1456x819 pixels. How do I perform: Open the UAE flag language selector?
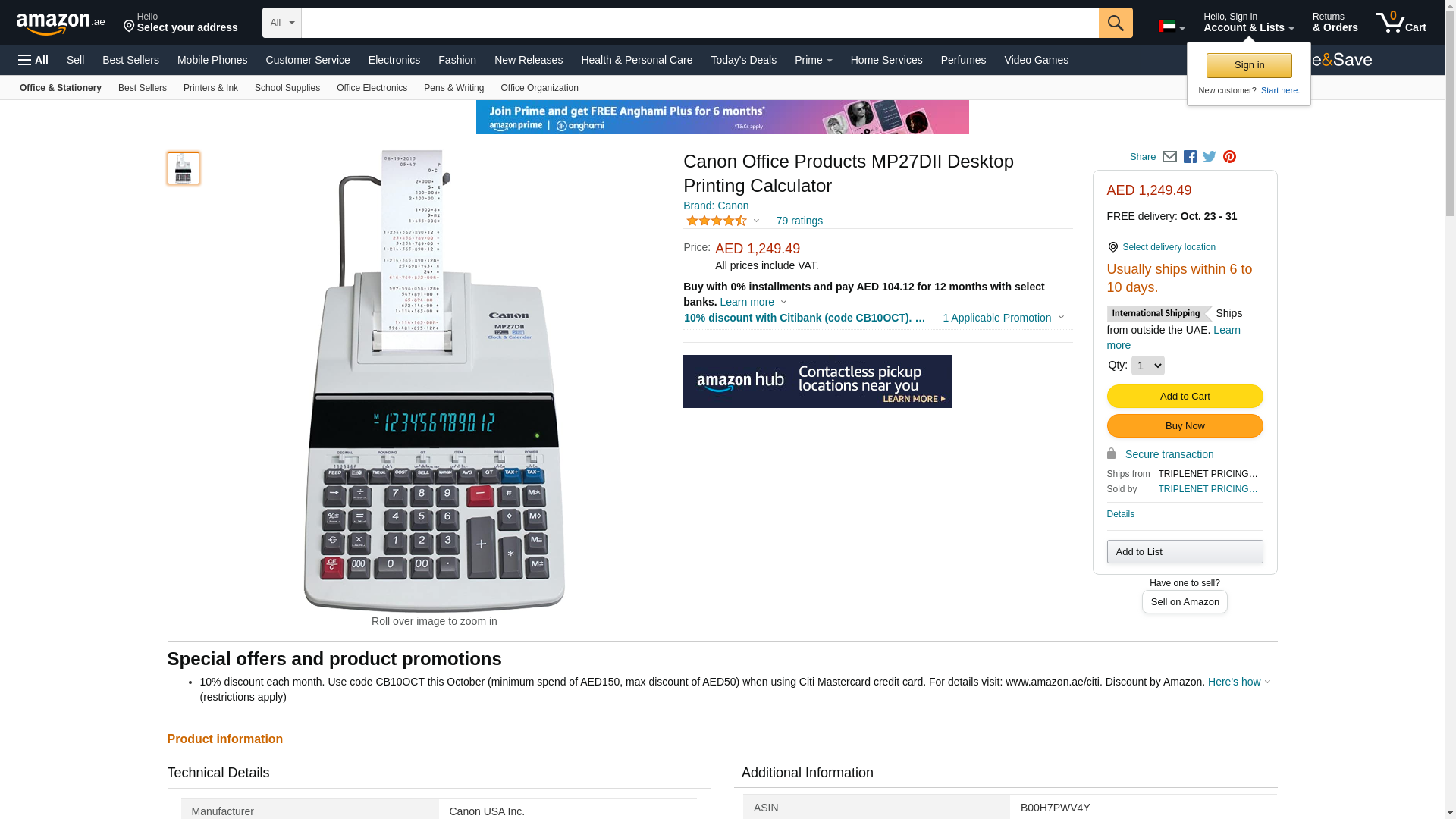pyautogui.click(x=1172, y=27)
